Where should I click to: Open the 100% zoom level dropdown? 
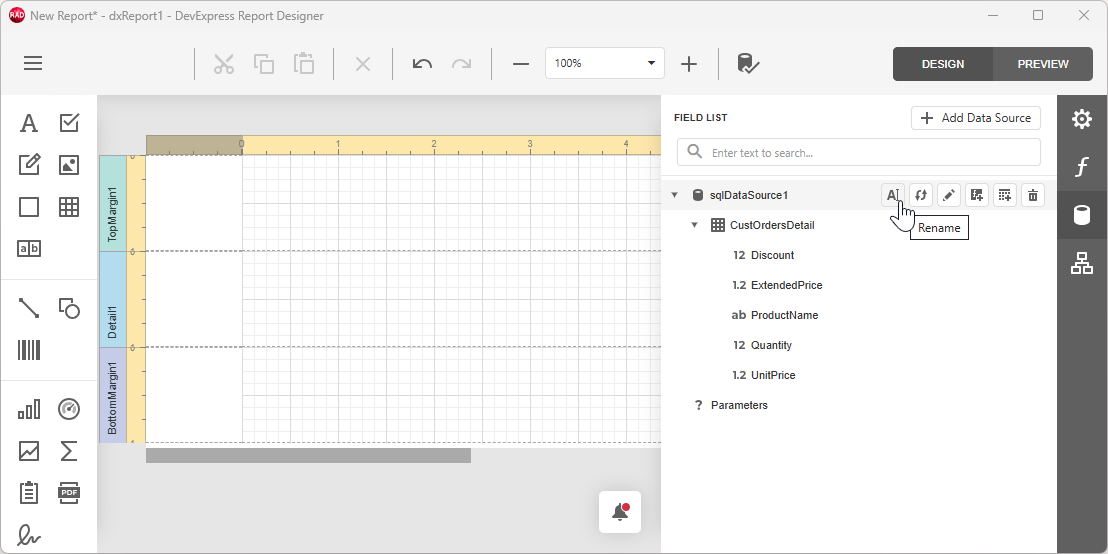tap(604, 63)
